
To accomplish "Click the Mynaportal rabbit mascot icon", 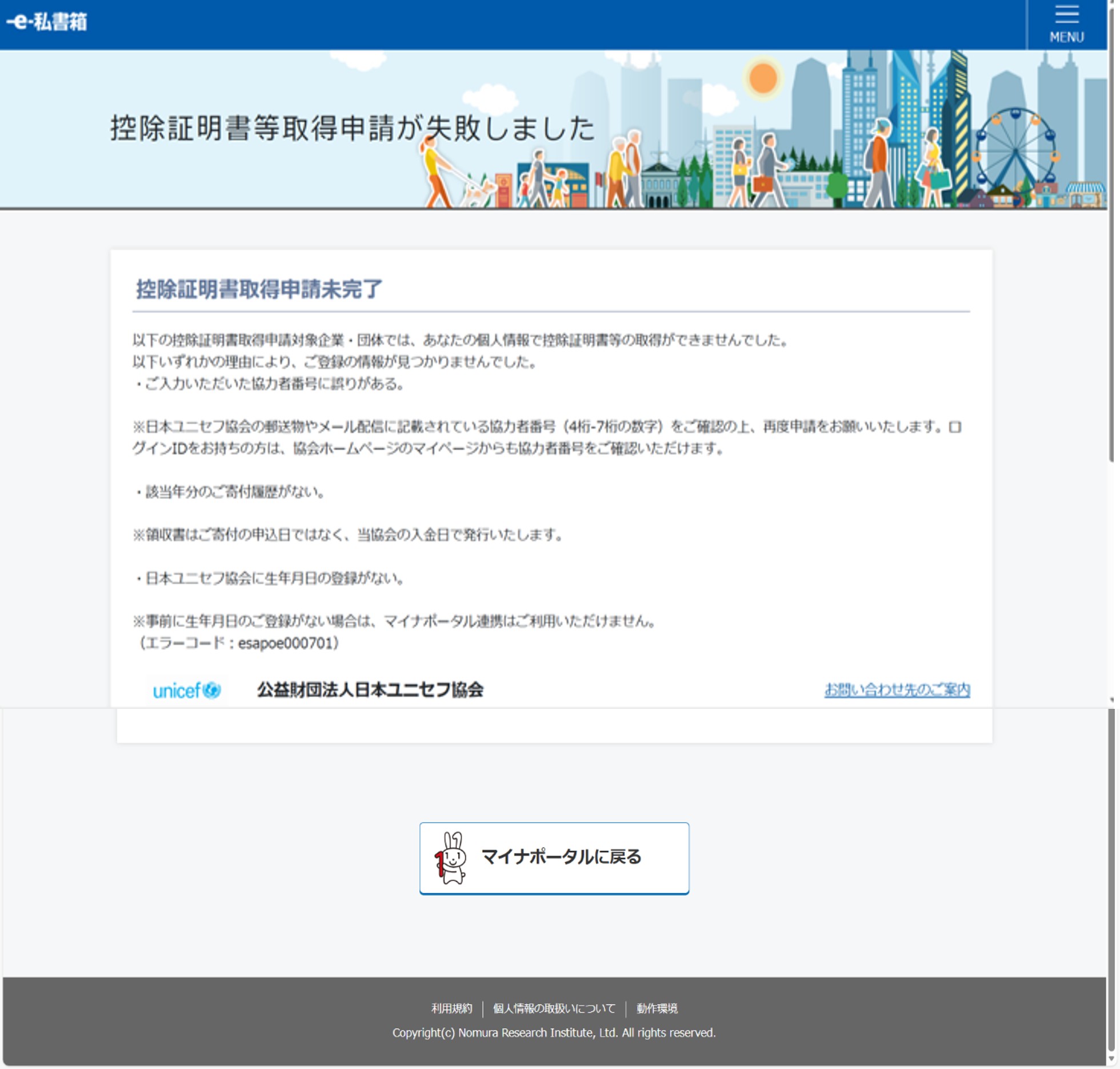I will tap(451, 857).
